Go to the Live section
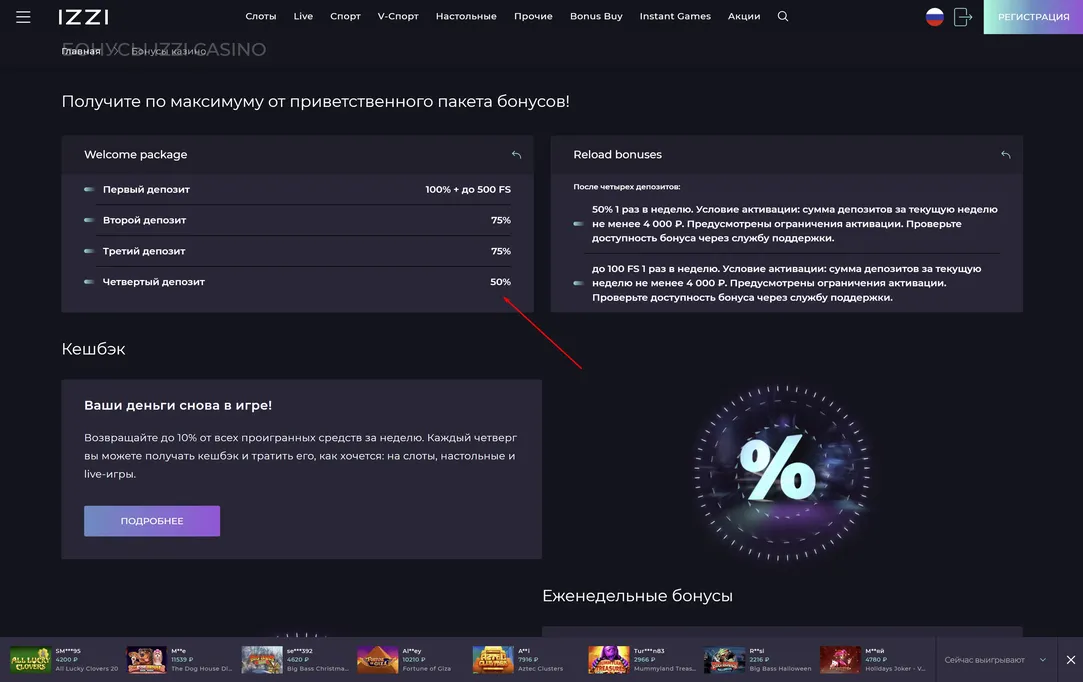Image resolution: width=1083 pixels, height=682 pixels. pyautogui.click(x=303, y=17)
